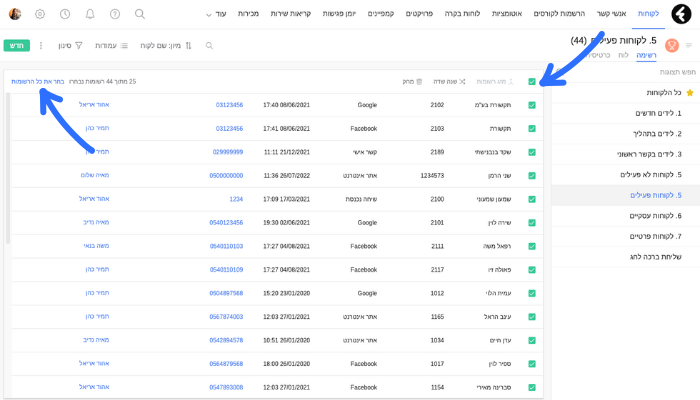This screenshot has width=700, height=400.
Task: Uncheck the checkbox for row 1012
Action: tap(532, 293)
